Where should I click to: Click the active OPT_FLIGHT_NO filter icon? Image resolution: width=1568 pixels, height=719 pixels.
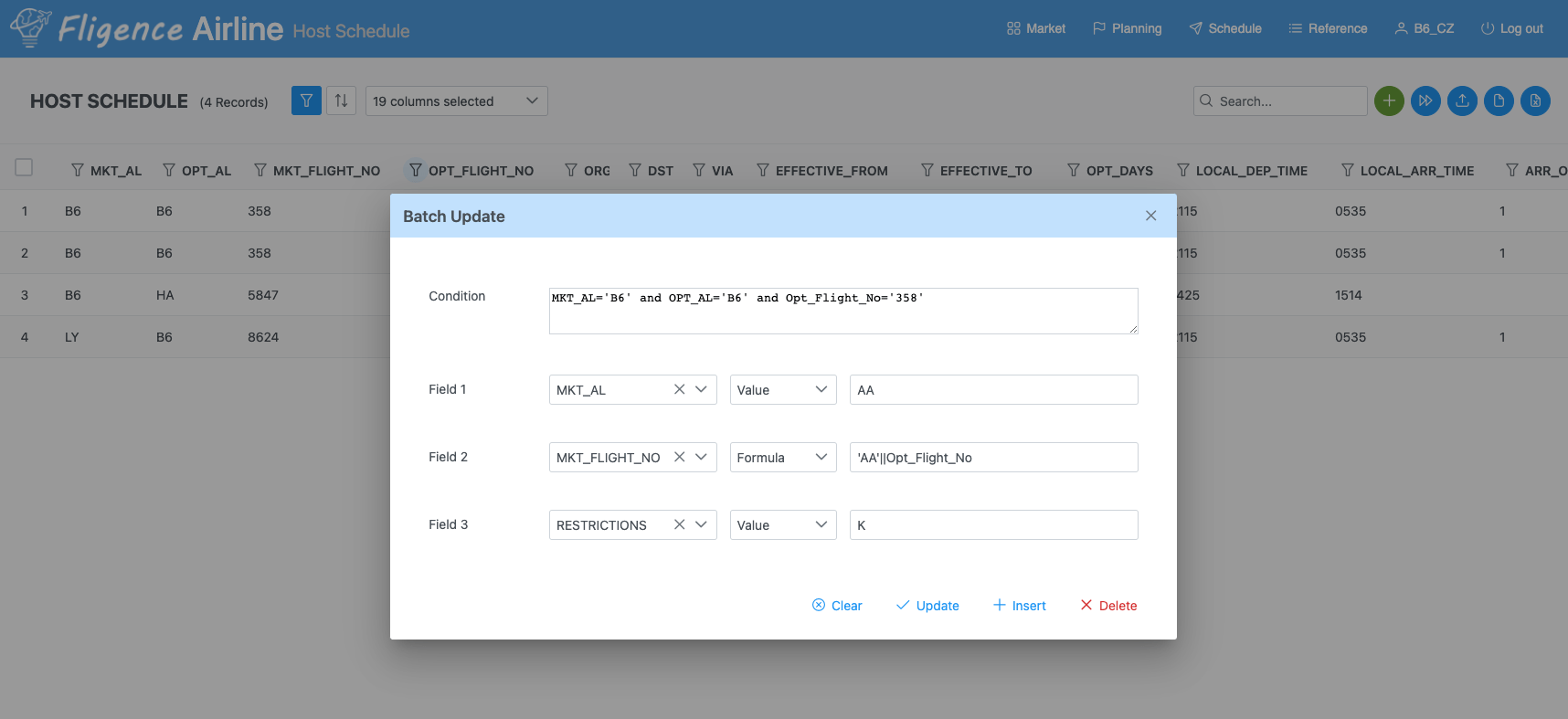pos(416,170)
